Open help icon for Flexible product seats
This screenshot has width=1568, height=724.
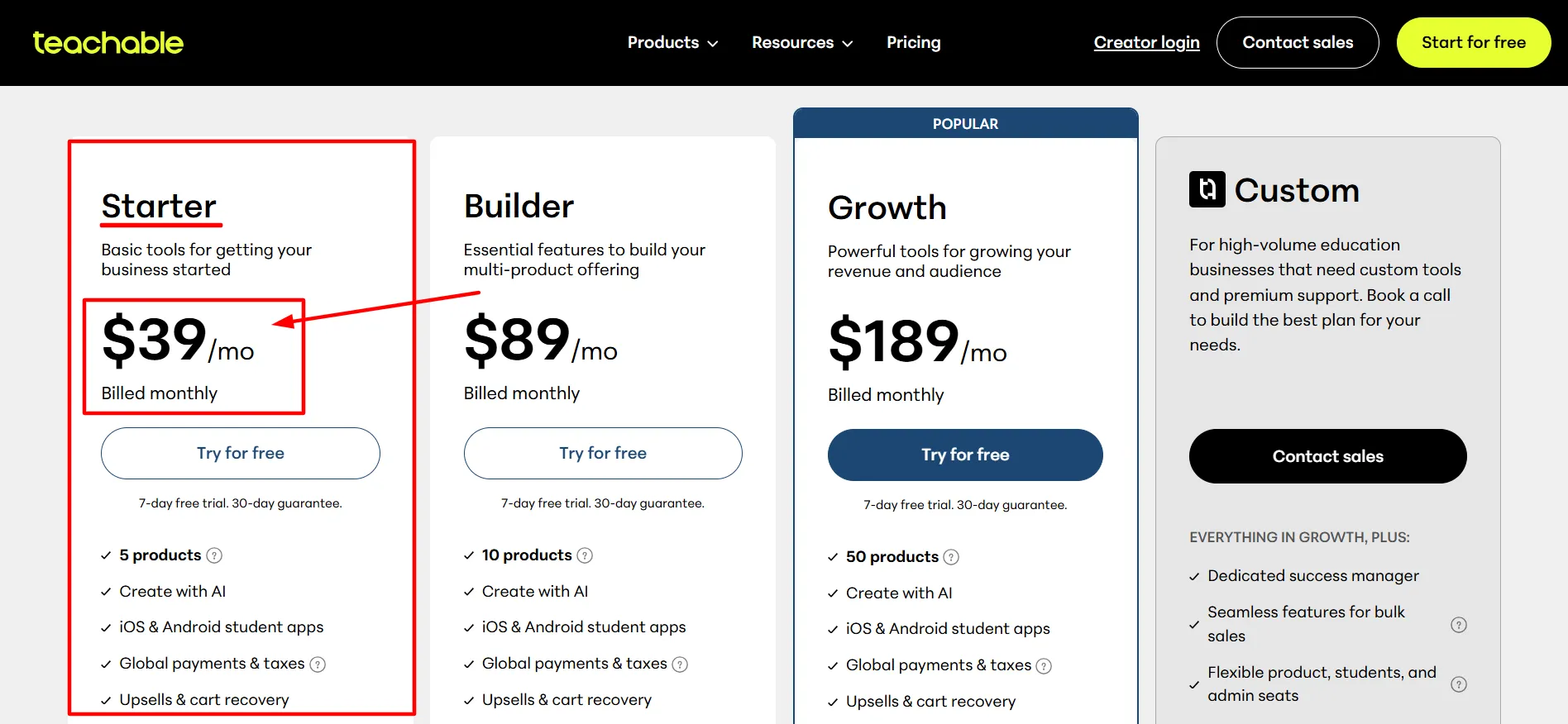[1459, 684]
